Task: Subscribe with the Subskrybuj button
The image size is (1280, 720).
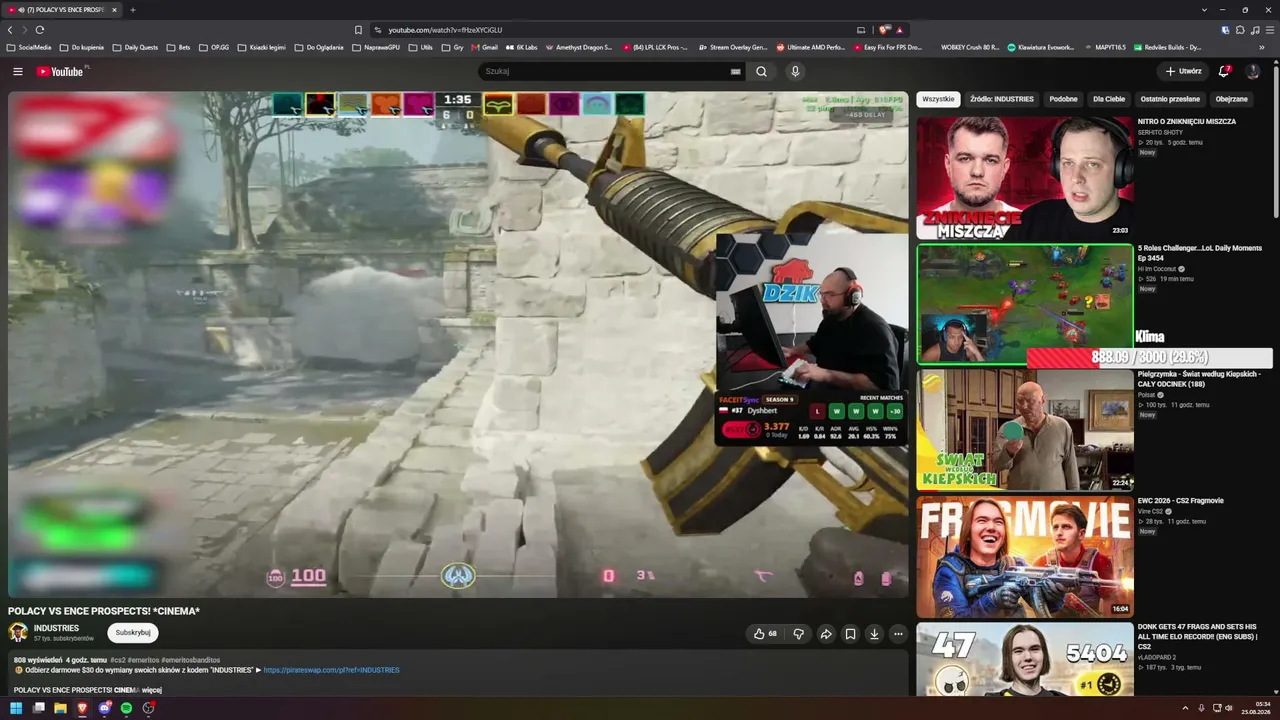Action: [133, 632]
